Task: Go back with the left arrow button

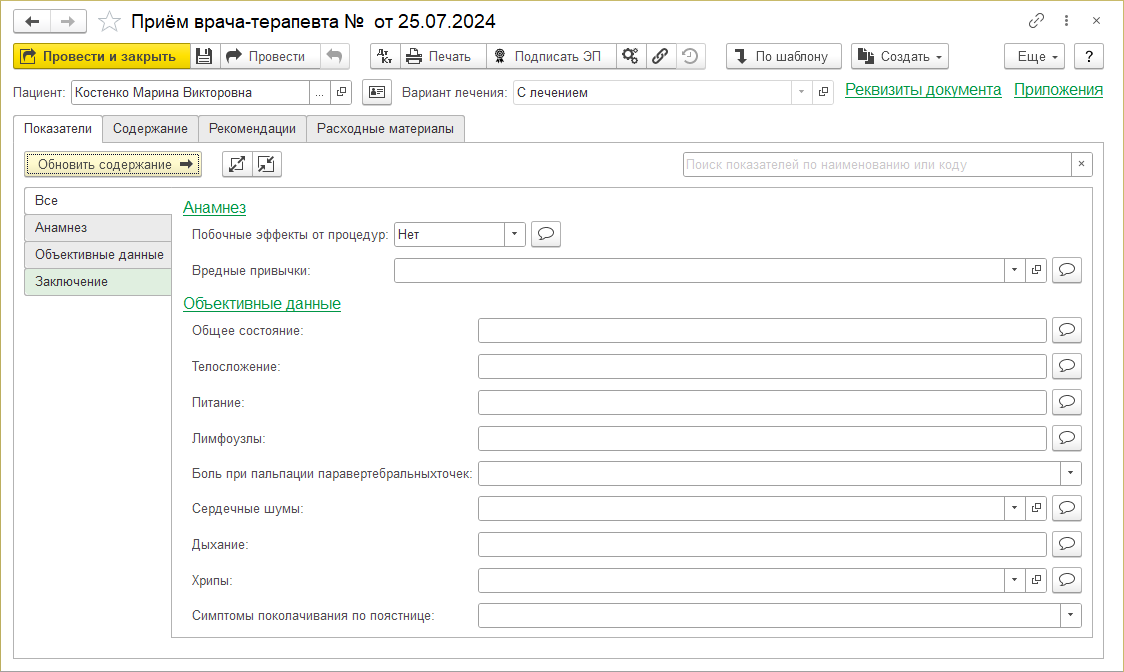Action: coord(32,22)
